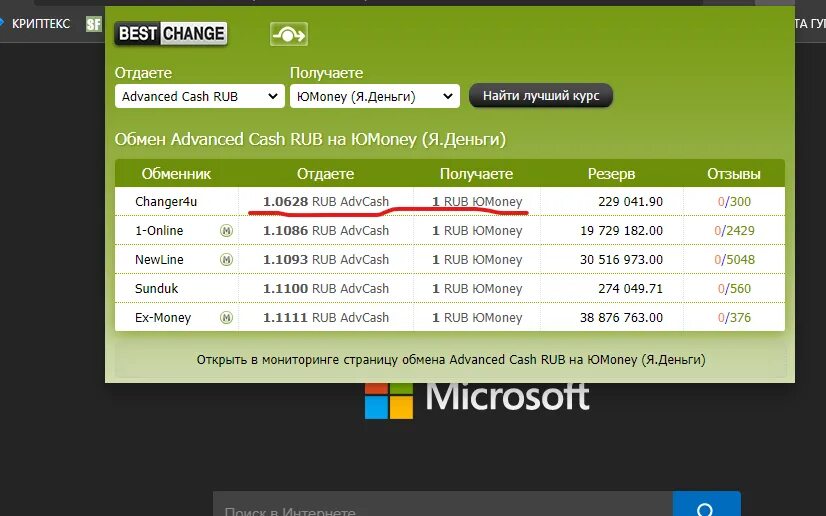826x516 pixels.
Task: Click the swap direction arrow icon
Action: coord(289,34)
